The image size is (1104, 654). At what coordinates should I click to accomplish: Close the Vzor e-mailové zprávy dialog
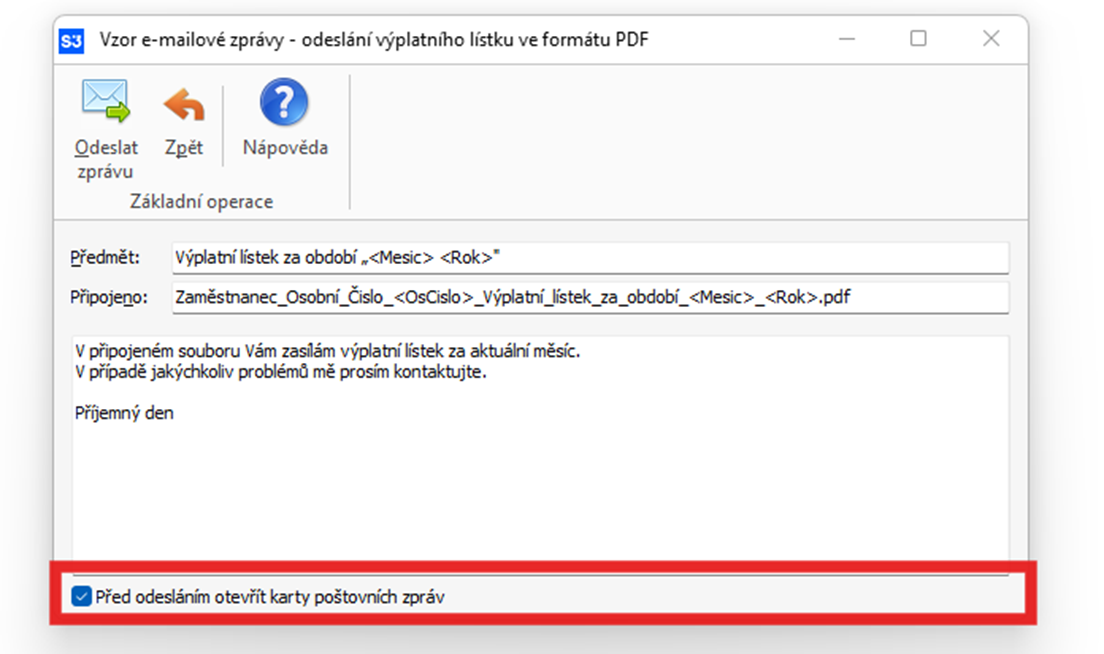(x=991, y=39)
